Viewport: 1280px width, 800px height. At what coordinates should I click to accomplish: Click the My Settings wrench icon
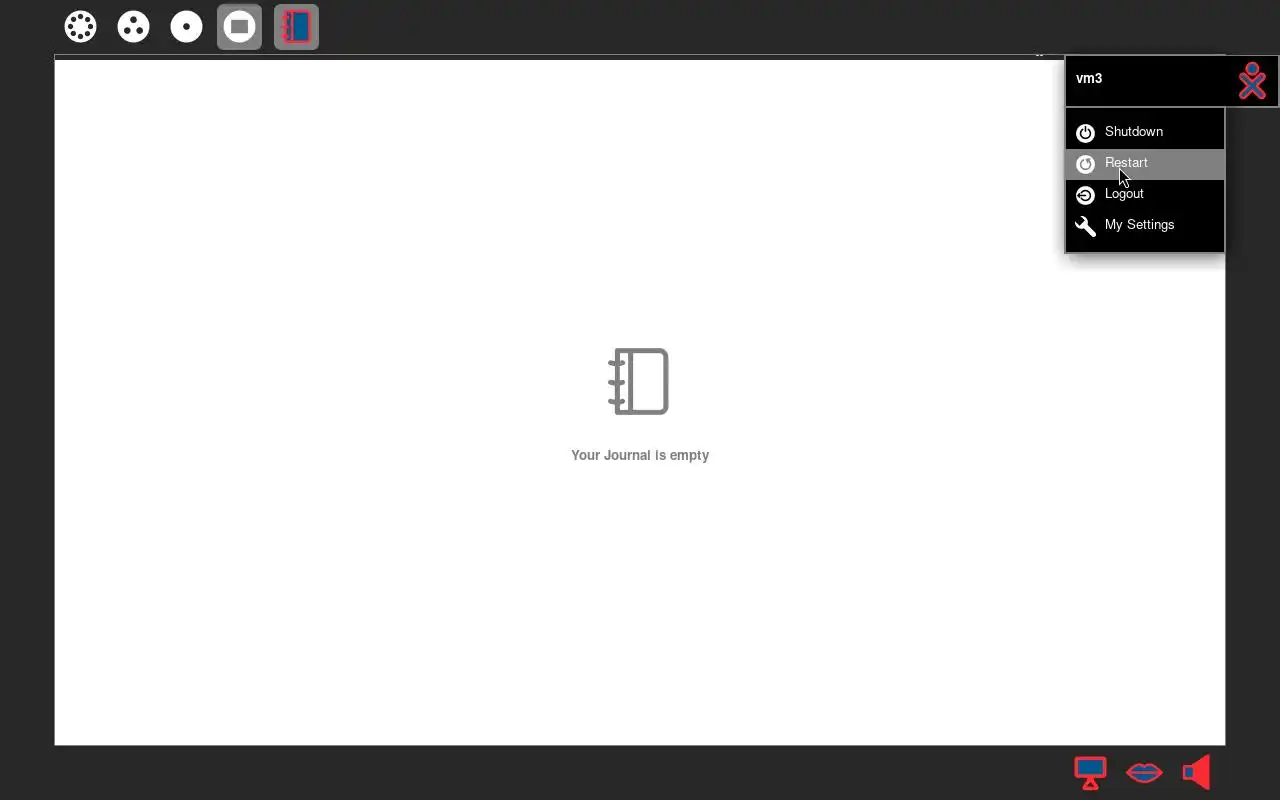point(1085,226)
